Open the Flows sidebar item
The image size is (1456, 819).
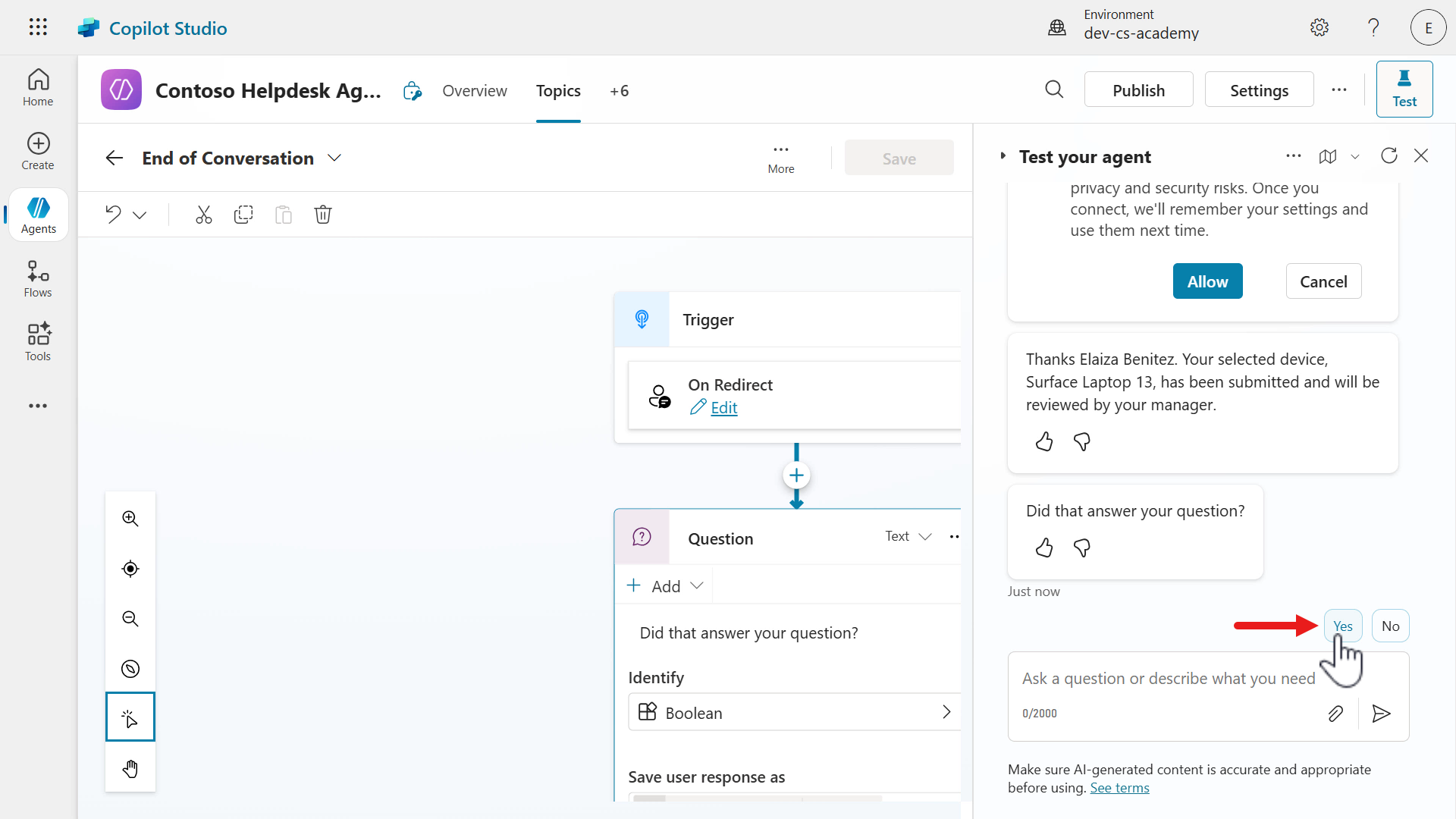tap(38, 279)
